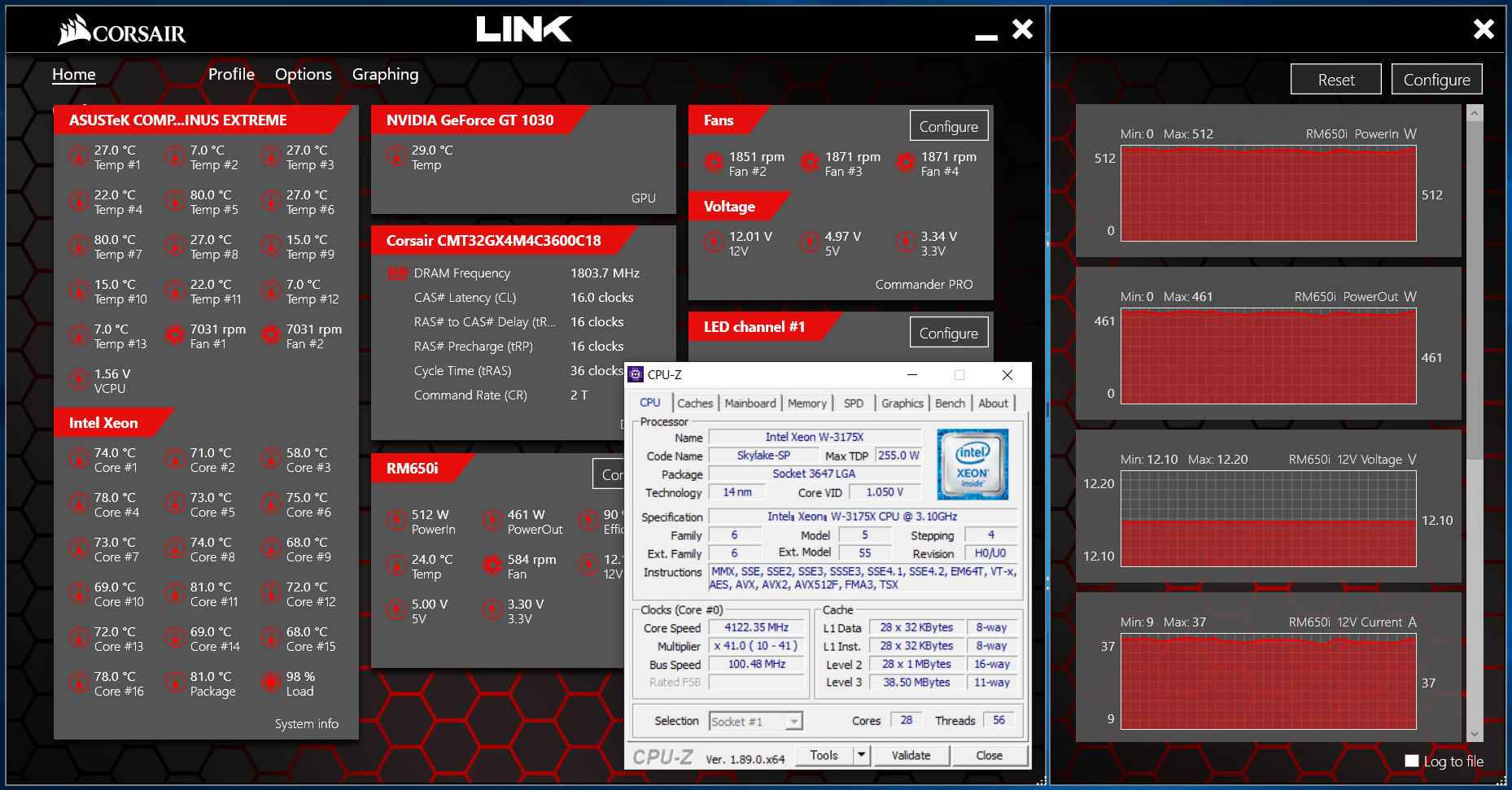
Task: Click the Temp #1 thermometer icon
Action: 79,155
